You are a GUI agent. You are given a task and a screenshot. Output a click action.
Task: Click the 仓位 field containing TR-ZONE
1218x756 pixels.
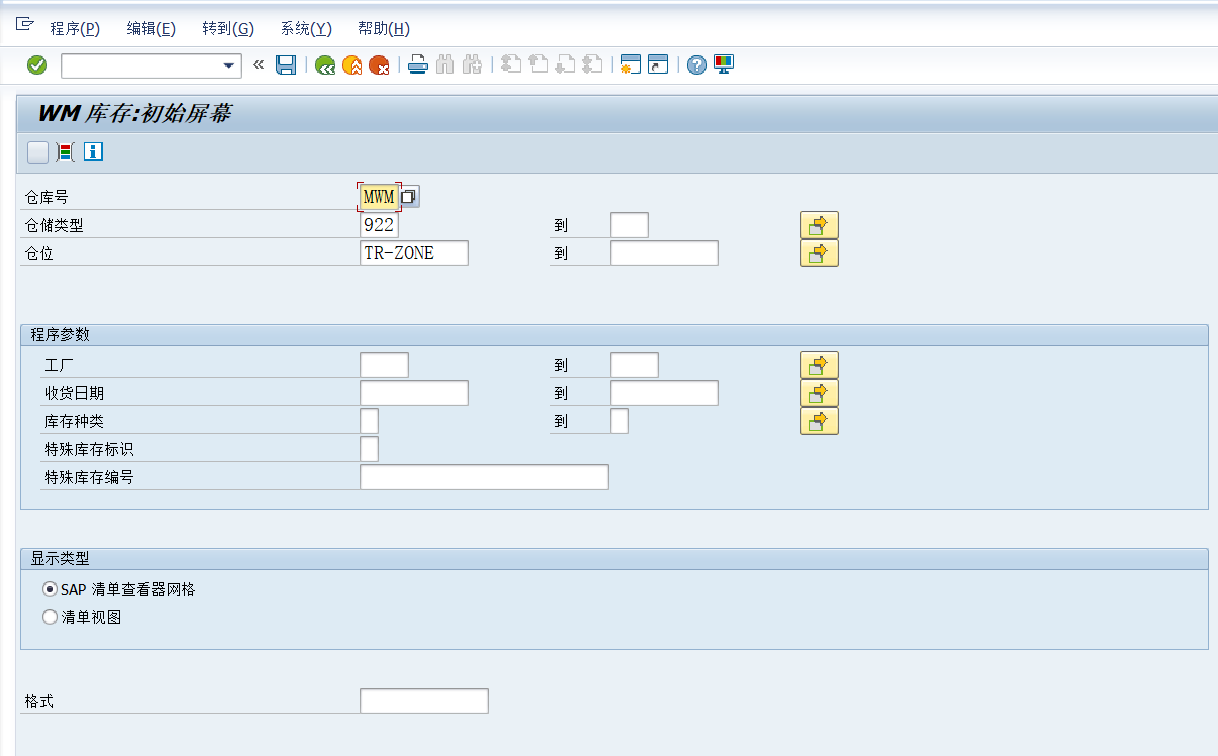tap(414, 253)
